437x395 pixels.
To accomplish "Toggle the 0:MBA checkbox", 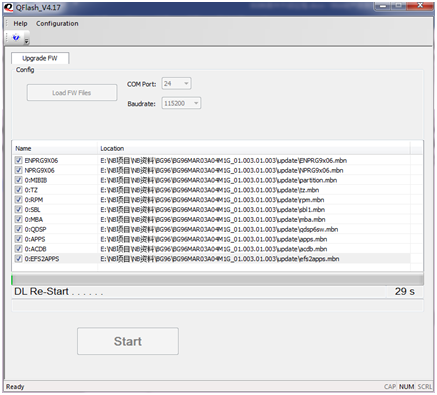I will 19,219.
